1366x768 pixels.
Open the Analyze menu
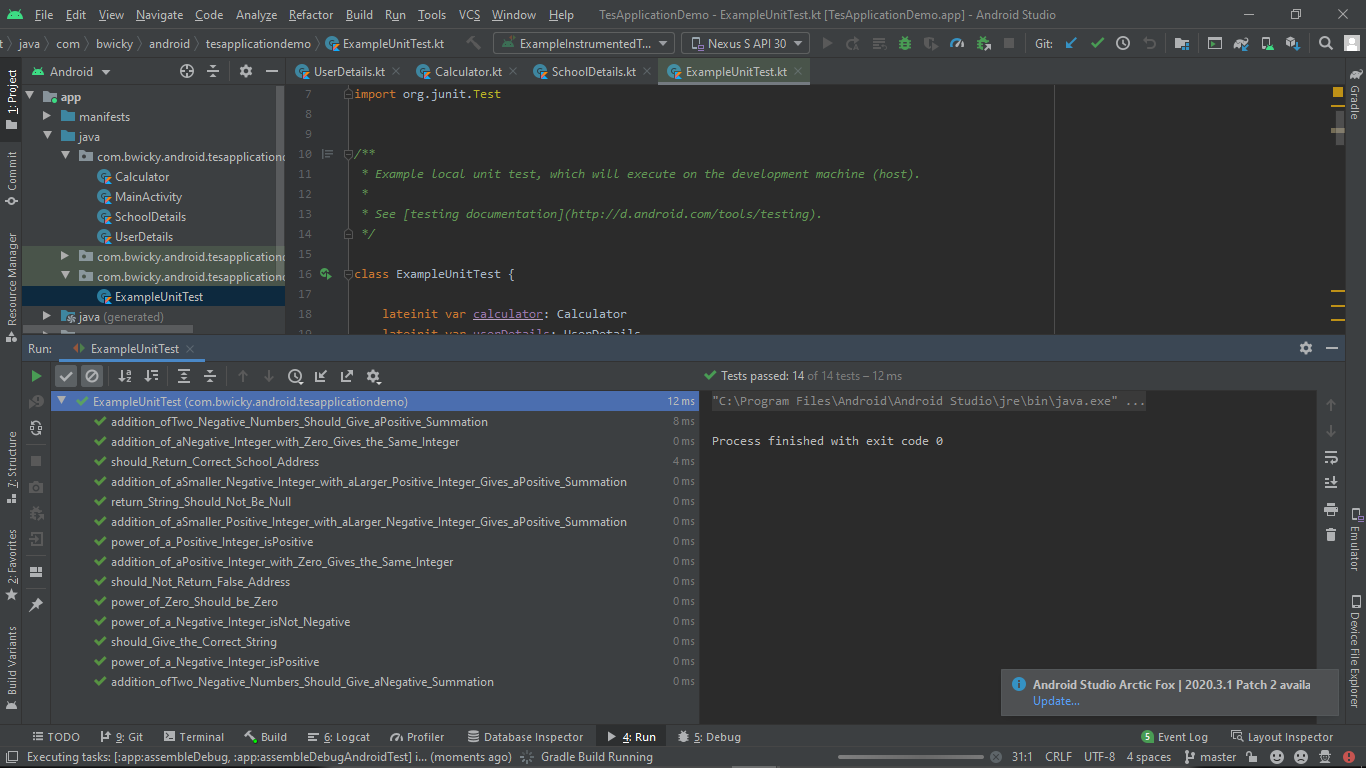tap(256, 15)
